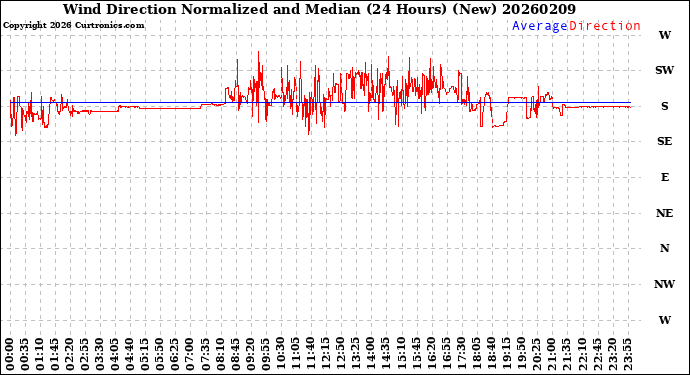Click the 21:35 time label
The height and width of the screenshot is (375, 690).
[566, 354]
